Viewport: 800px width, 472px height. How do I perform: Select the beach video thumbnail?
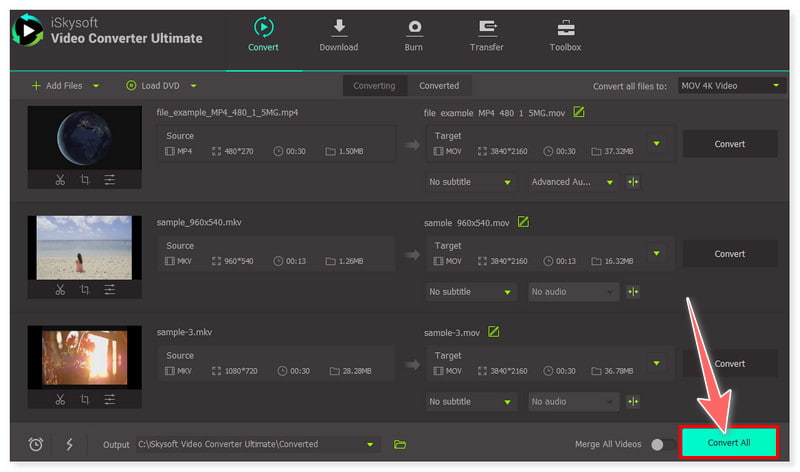click(x=84, y=247)
